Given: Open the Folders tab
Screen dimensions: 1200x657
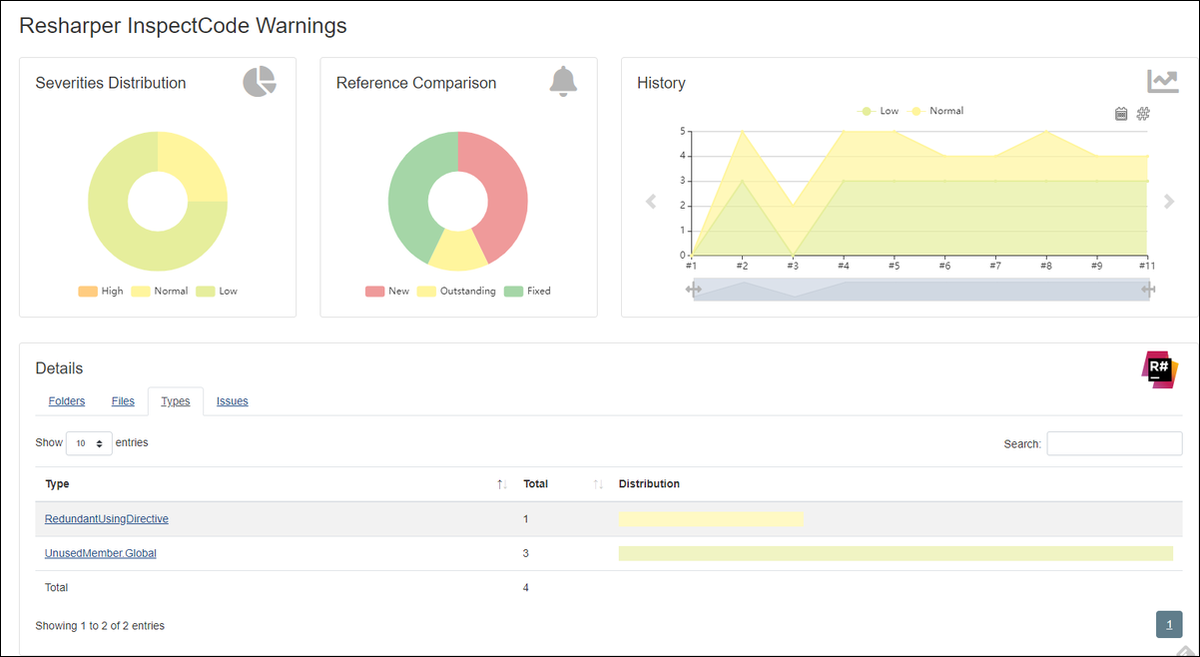Looking at the screenshot, I should pos(67,401).
